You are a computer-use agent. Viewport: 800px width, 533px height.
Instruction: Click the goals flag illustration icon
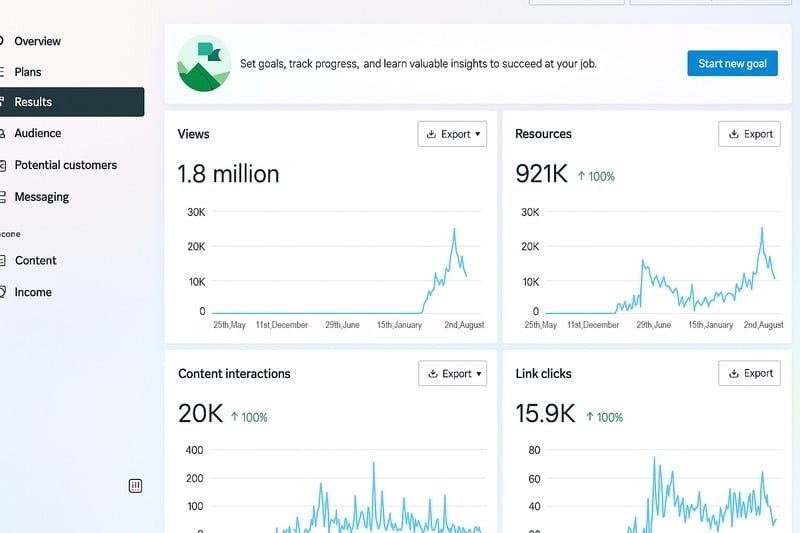pyautogui.click(x=203, y=63)
